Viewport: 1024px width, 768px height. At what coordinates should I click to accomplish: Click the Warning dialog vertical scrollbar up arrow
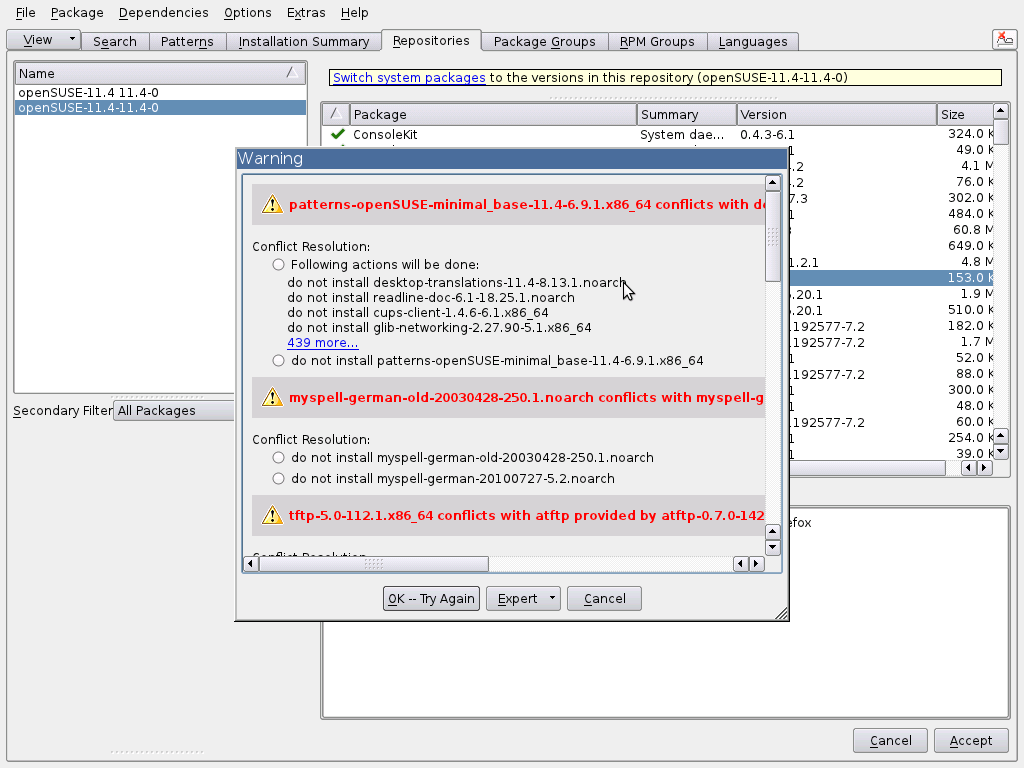pyautogui.click(x=773, y=183)
